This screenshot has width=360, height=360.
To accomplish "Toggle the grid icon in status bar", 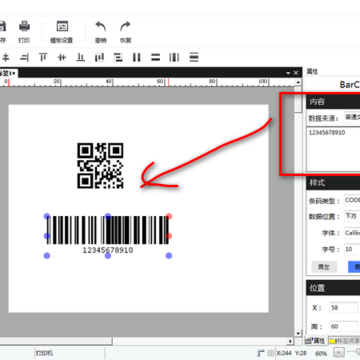I will coord(271,353).
